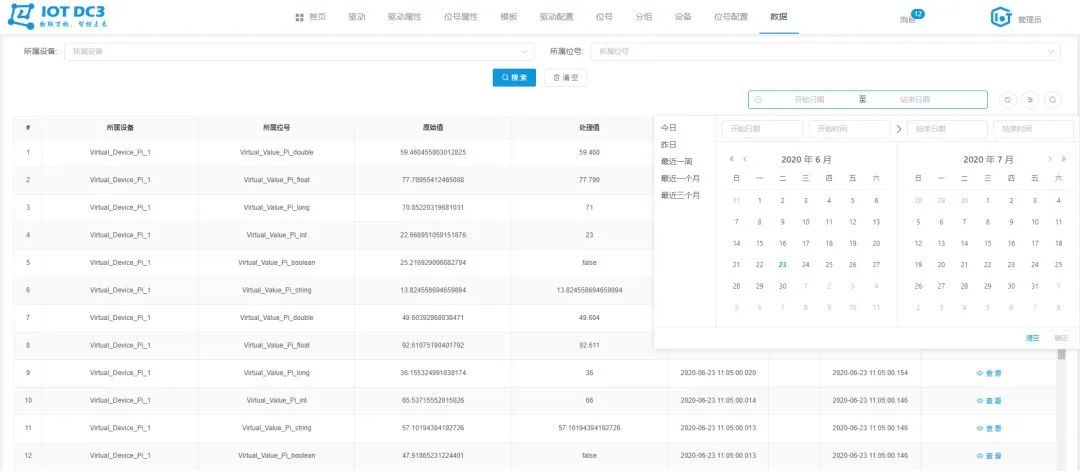Screen dimensions: 1080x471
Task: Go to the 位号属性 tab
Action: coord(461,17)
